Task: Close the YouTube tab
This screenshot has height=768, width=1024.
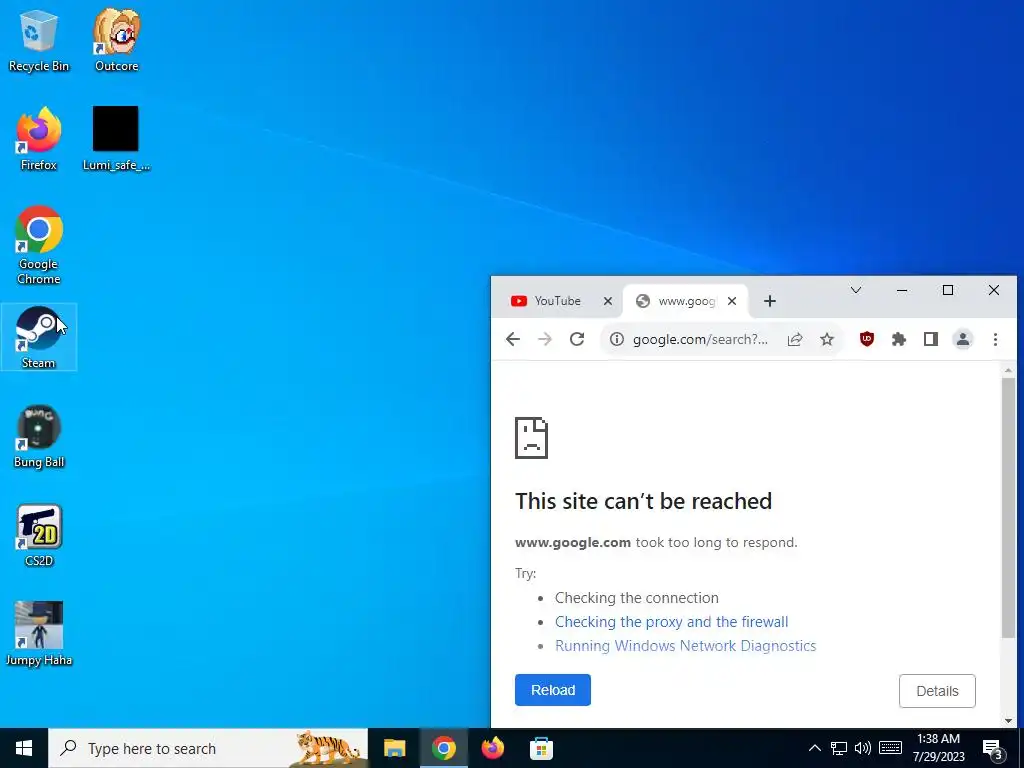Action: pos(607,301)
